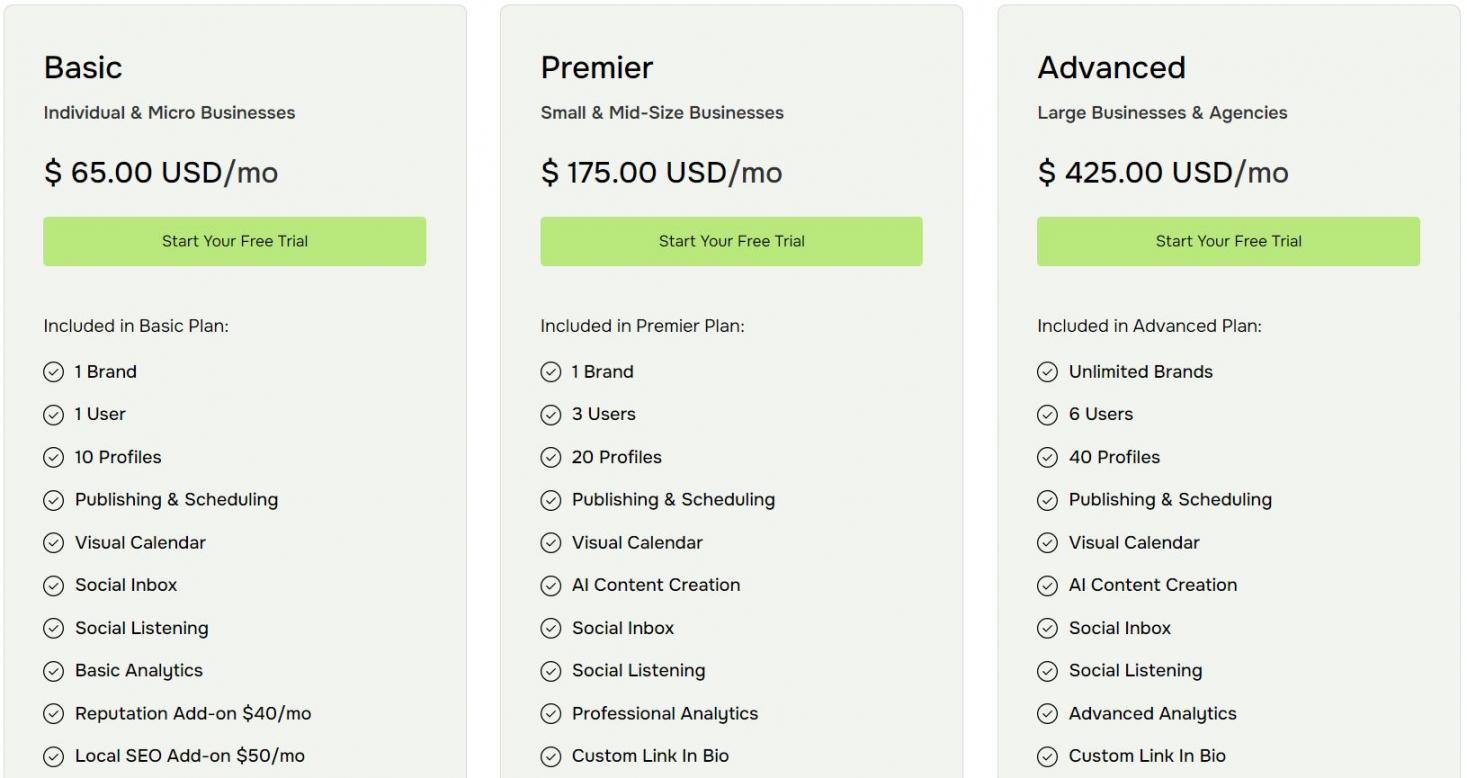Click Start Your Free Trial under Advanced

tap(1228, 241)
